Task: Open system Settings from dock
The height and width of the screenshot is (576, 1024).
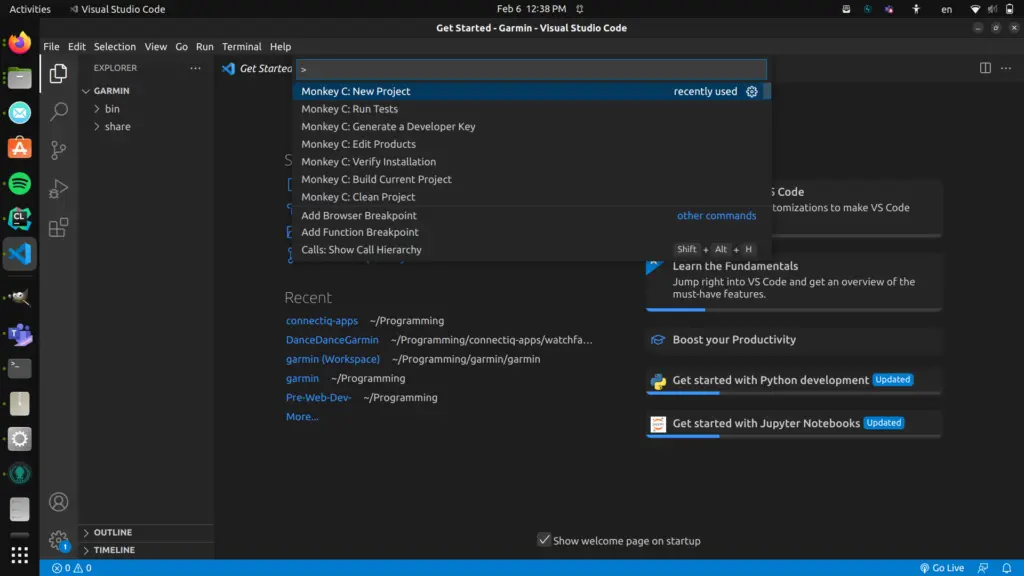Action: coord(20,439)
